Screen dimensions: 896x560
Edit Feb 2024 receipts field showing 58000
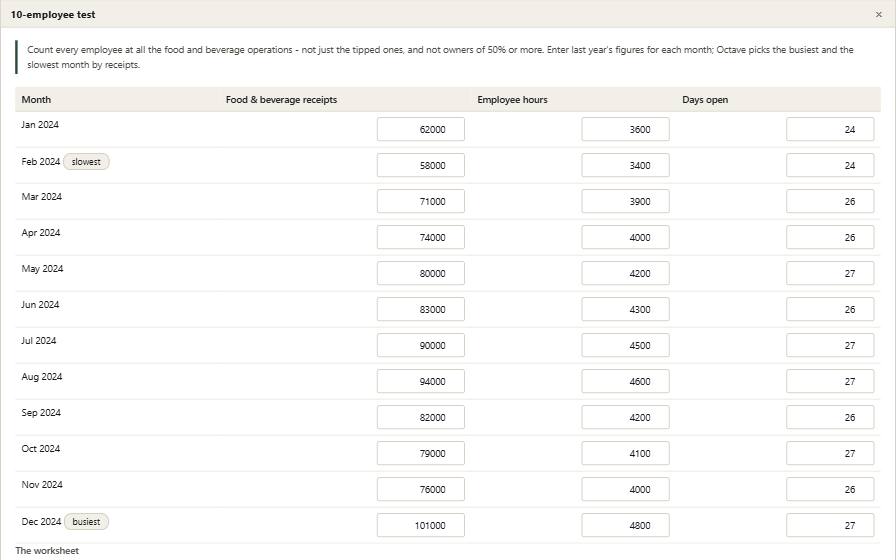click(x=421, y=165)
